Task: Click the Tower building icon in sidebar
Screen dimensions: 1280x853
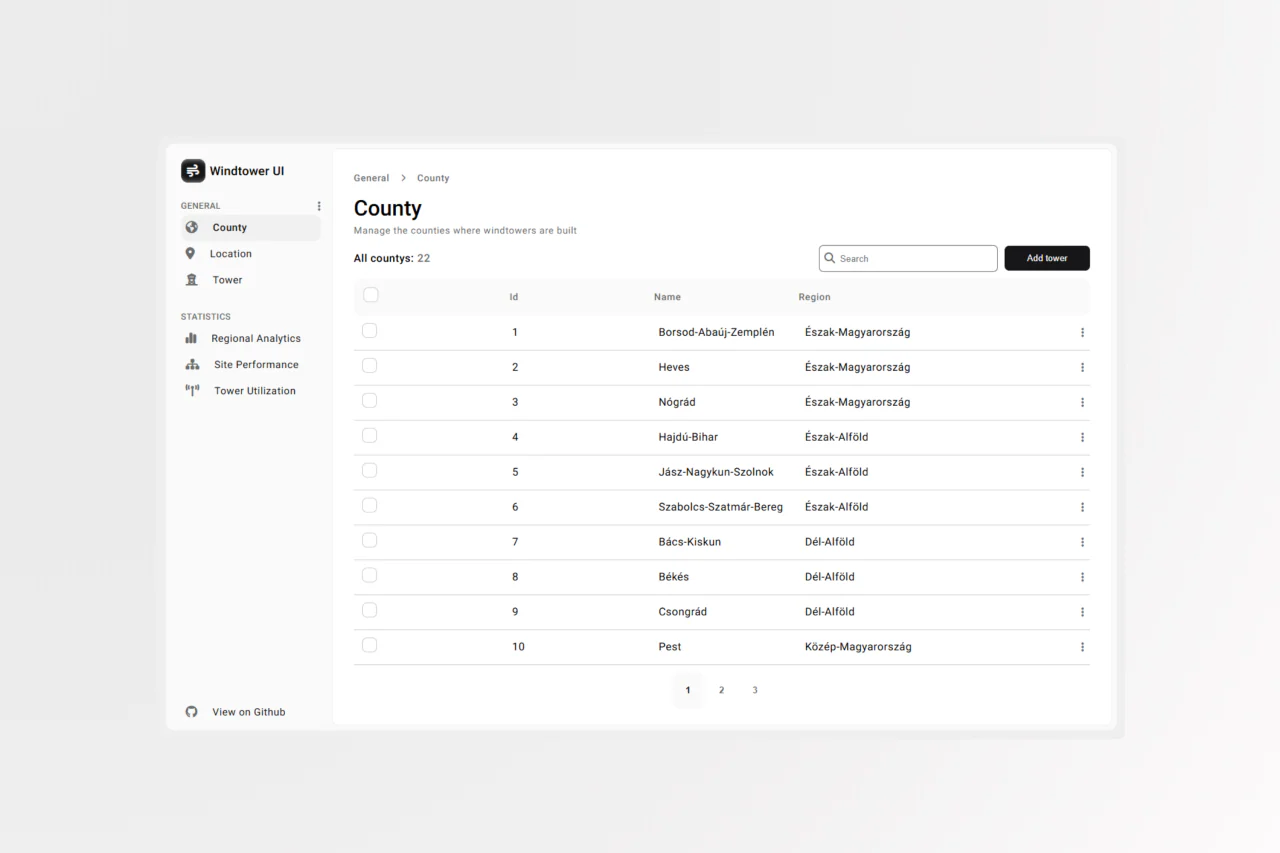Action: click(x=192, y=280)
